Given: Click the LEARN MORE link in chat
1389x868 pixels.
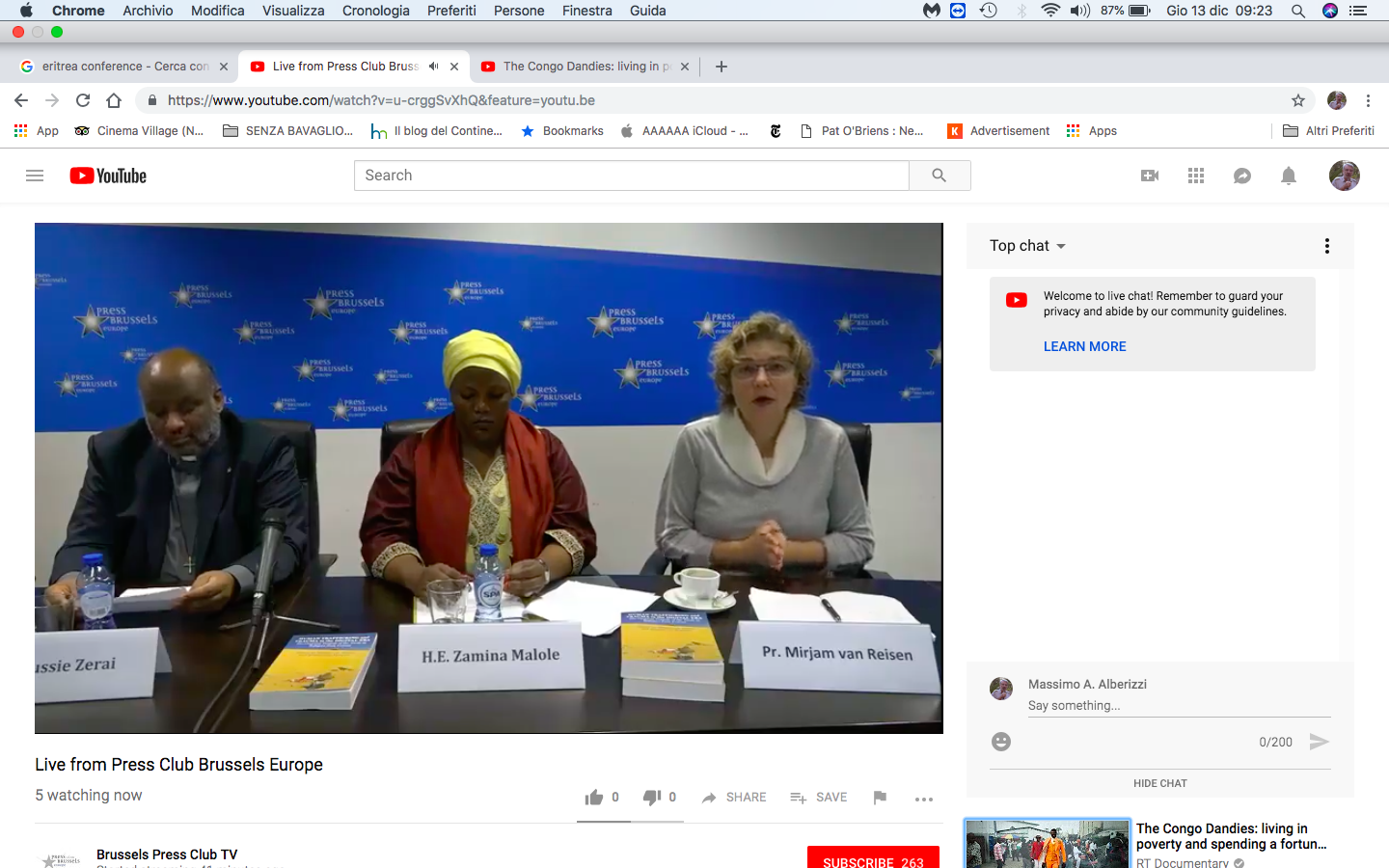Looking at the screenshot, I should tap(1084, 346).
